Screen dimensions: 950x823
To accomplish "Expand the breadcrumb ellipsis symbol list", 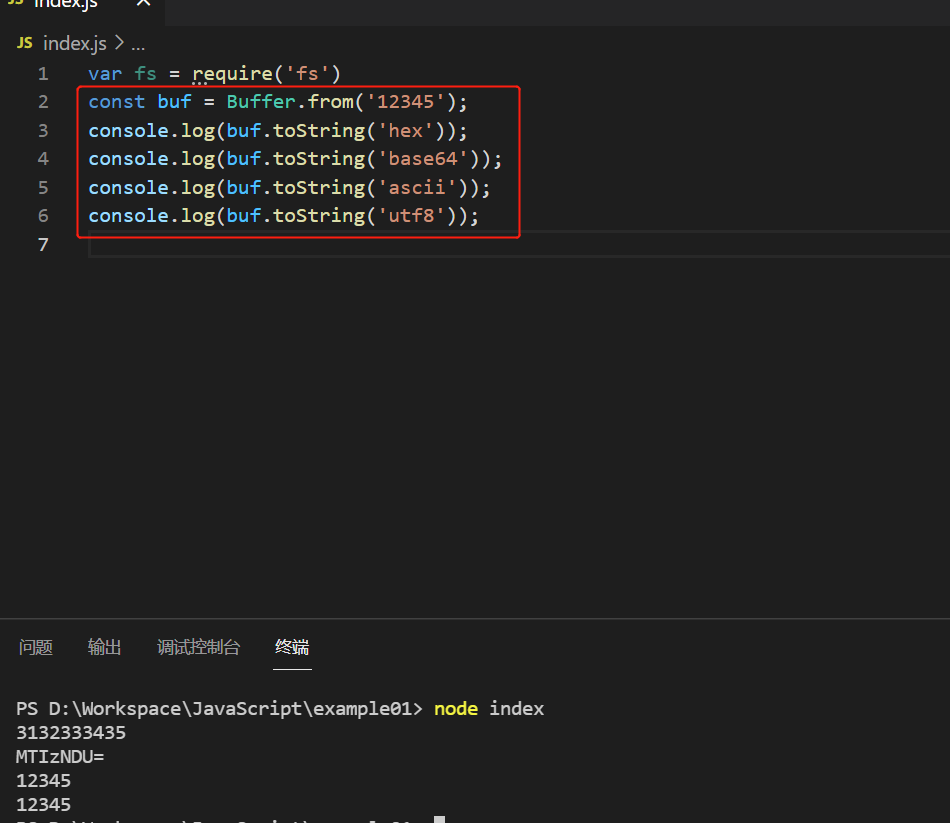I will tap(138, 45).
